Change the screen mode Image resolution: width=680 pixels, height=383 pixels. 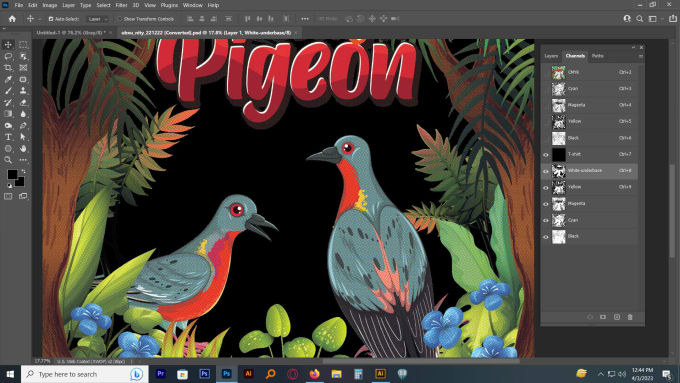tap(23, 196)
